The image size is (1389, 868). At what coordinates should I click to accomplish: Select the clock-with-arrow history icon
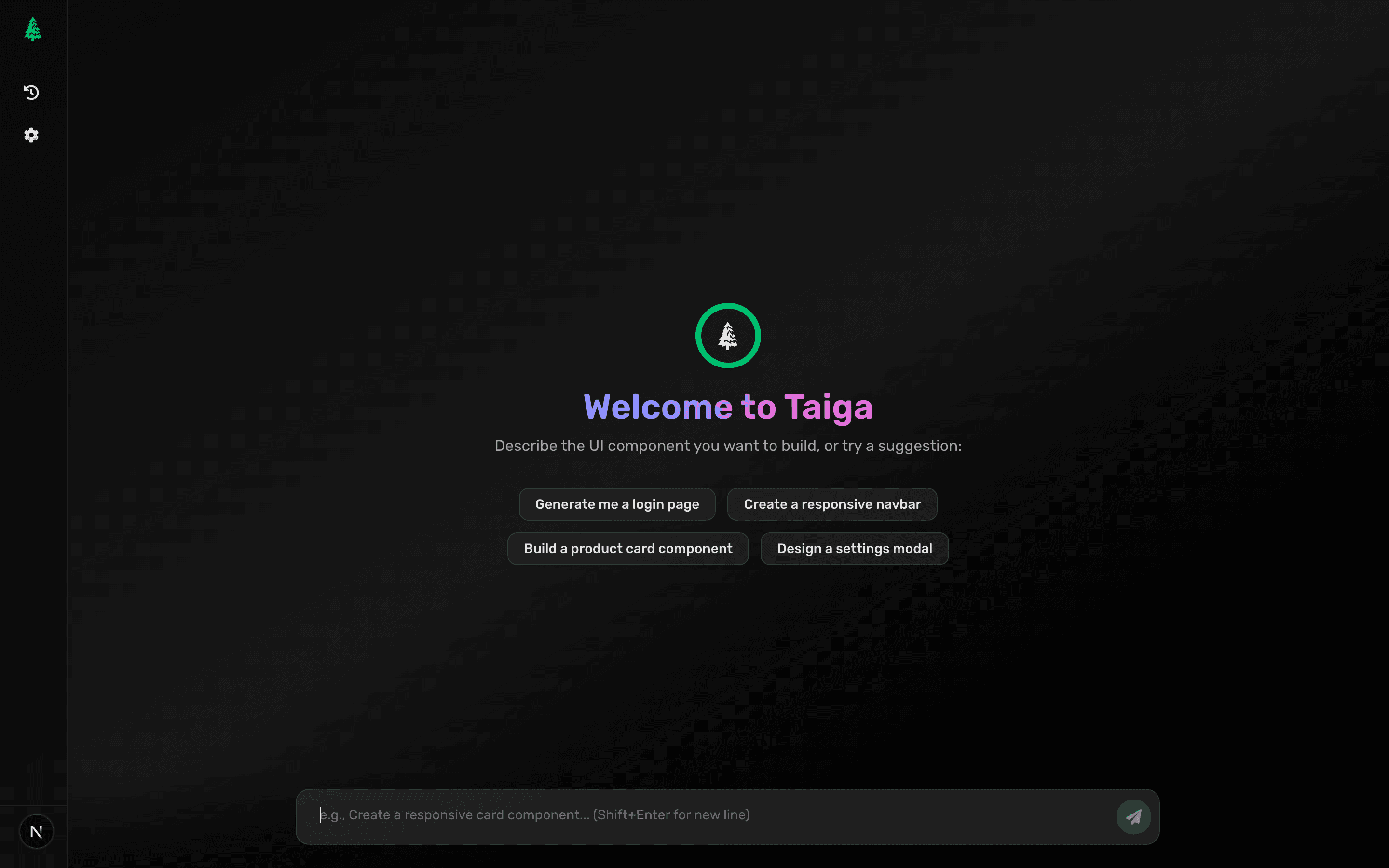[x=31, y=93]
